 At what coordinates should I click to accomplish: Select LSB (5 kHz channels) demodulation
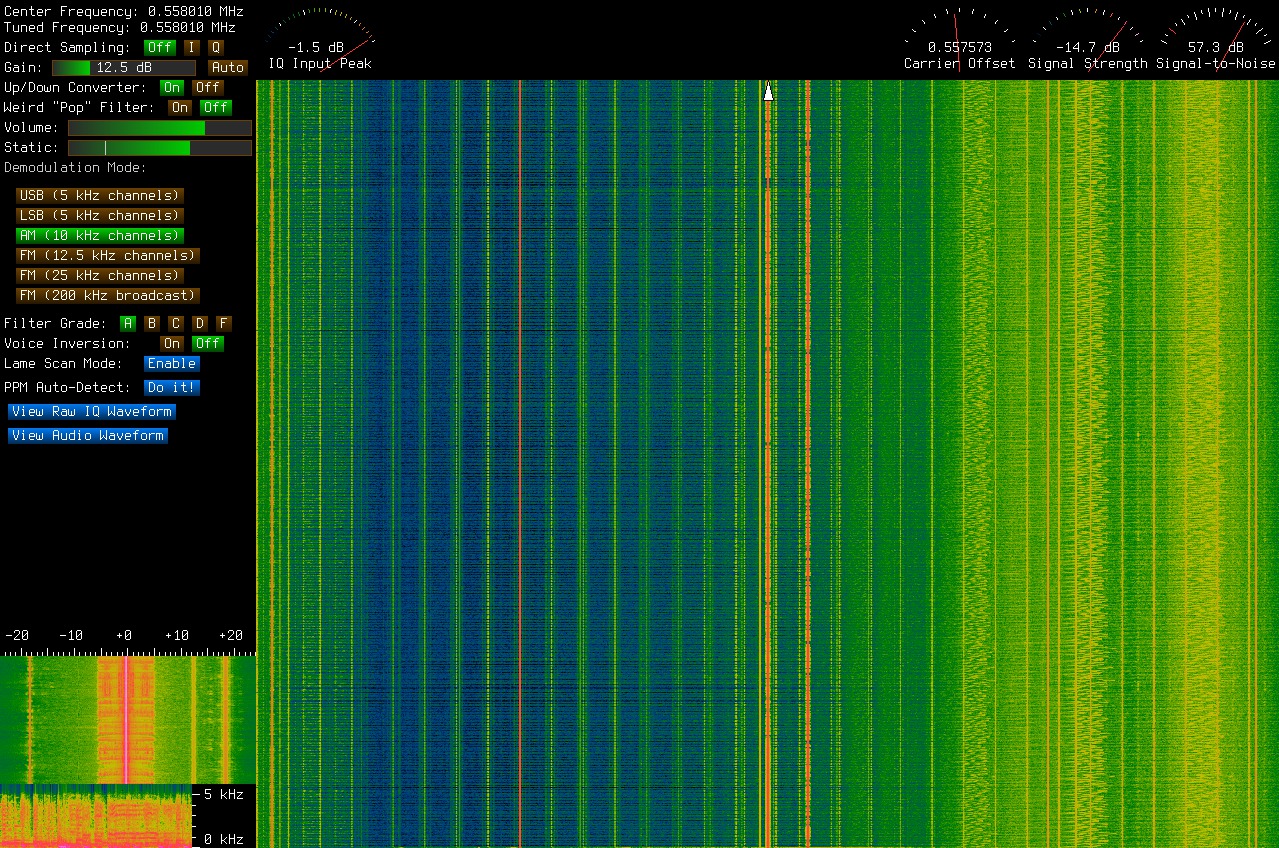[x=99, y=215]
